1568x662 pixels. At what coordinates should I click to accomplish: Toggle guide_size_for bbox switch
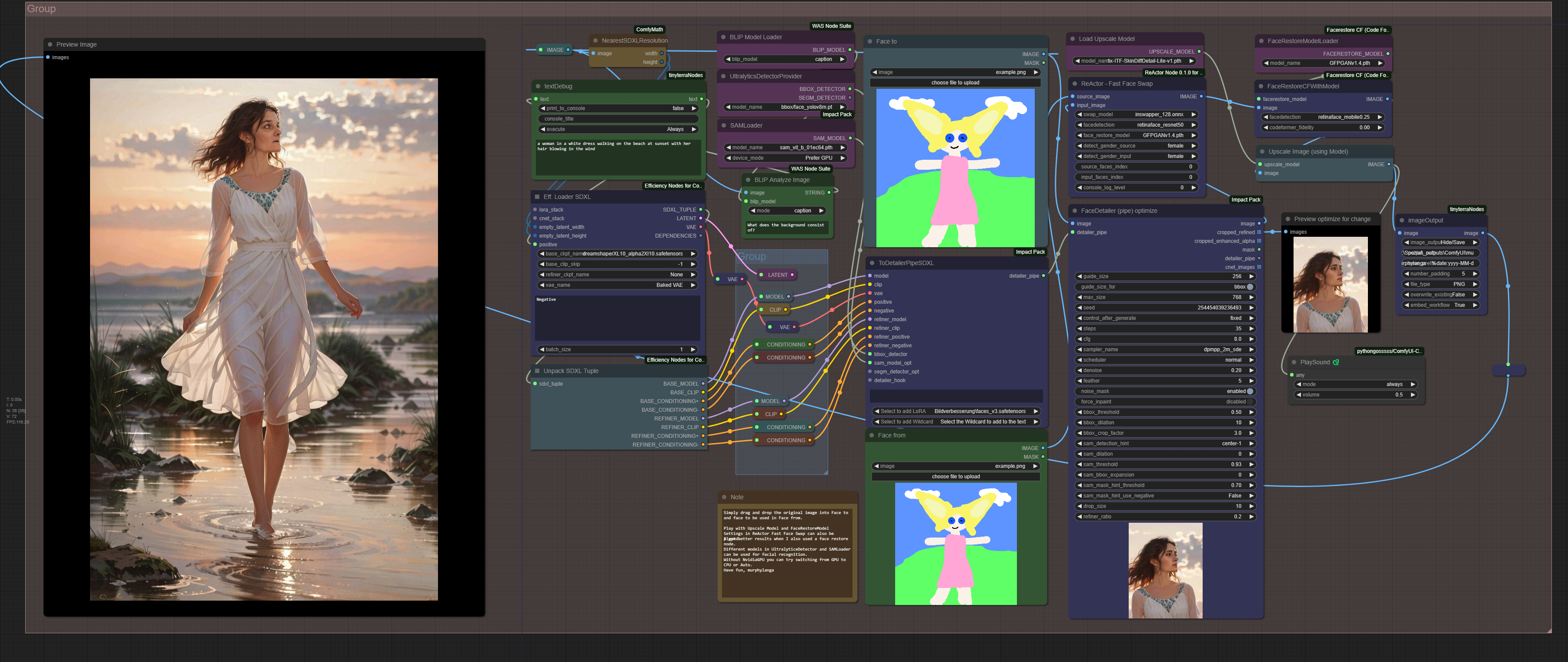point(1165,287)
